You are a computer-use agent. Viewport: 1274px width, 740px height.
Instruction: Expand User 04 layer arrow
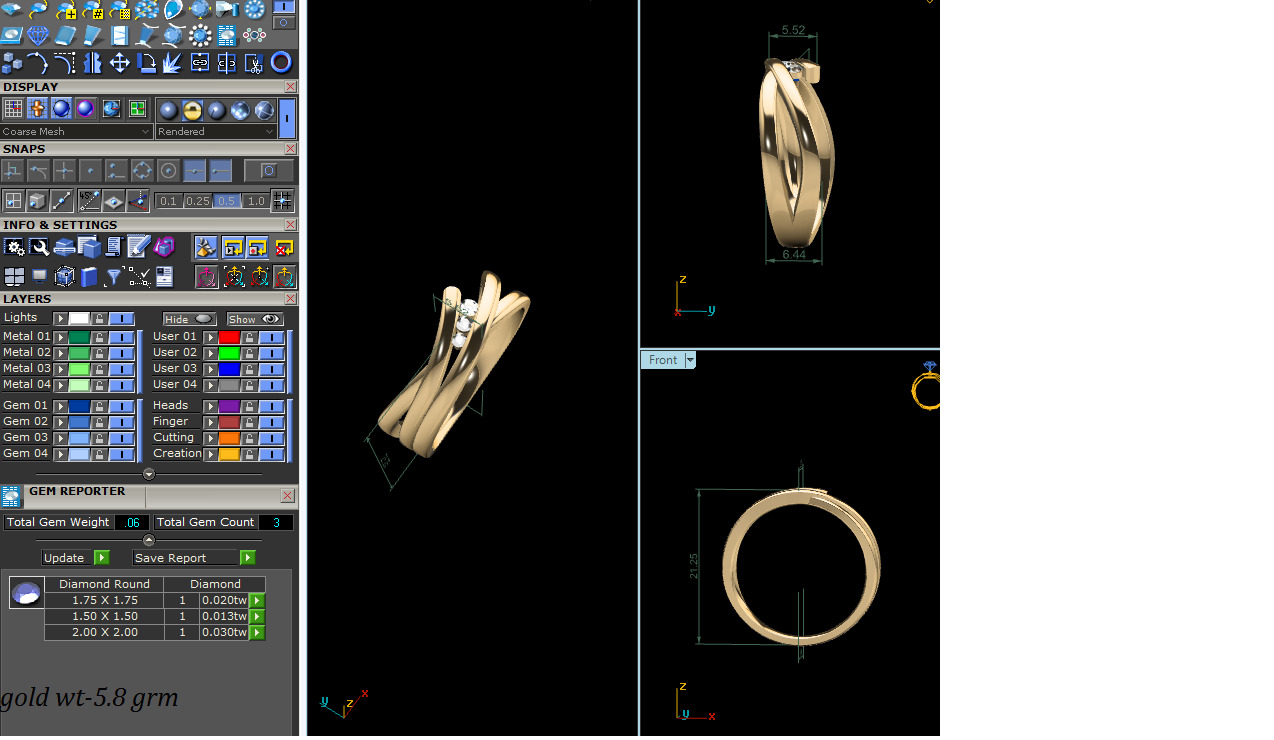tap(210, 385)
